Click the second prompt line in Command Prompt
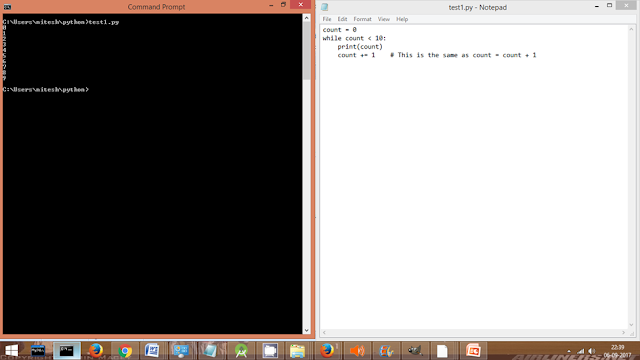This screenshot has width=640, height=360. point(46,89)
